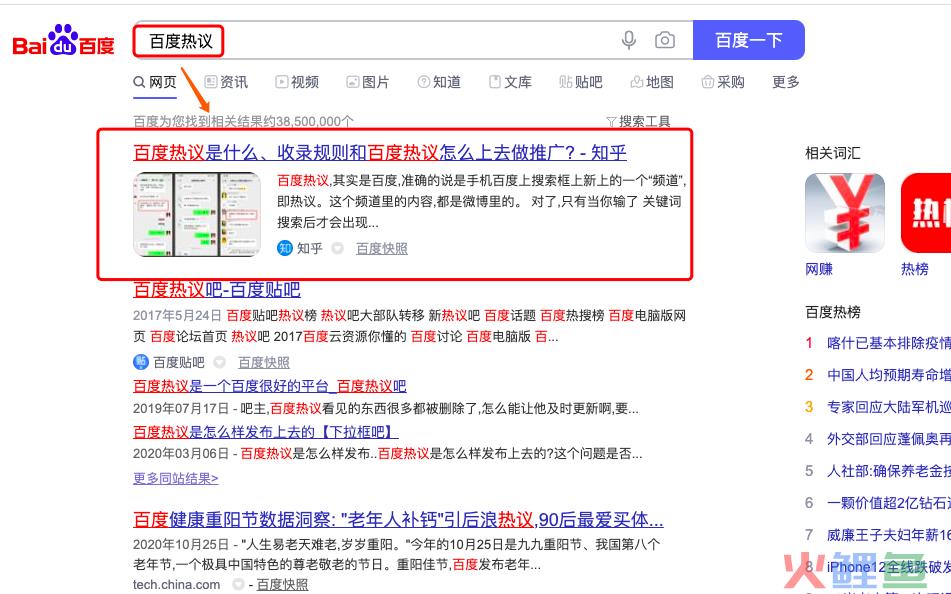This screenshot has height=594, width=951.
Task: Switch to the 网页 tab
Action: pyautogui.click(x=155, y=82)
